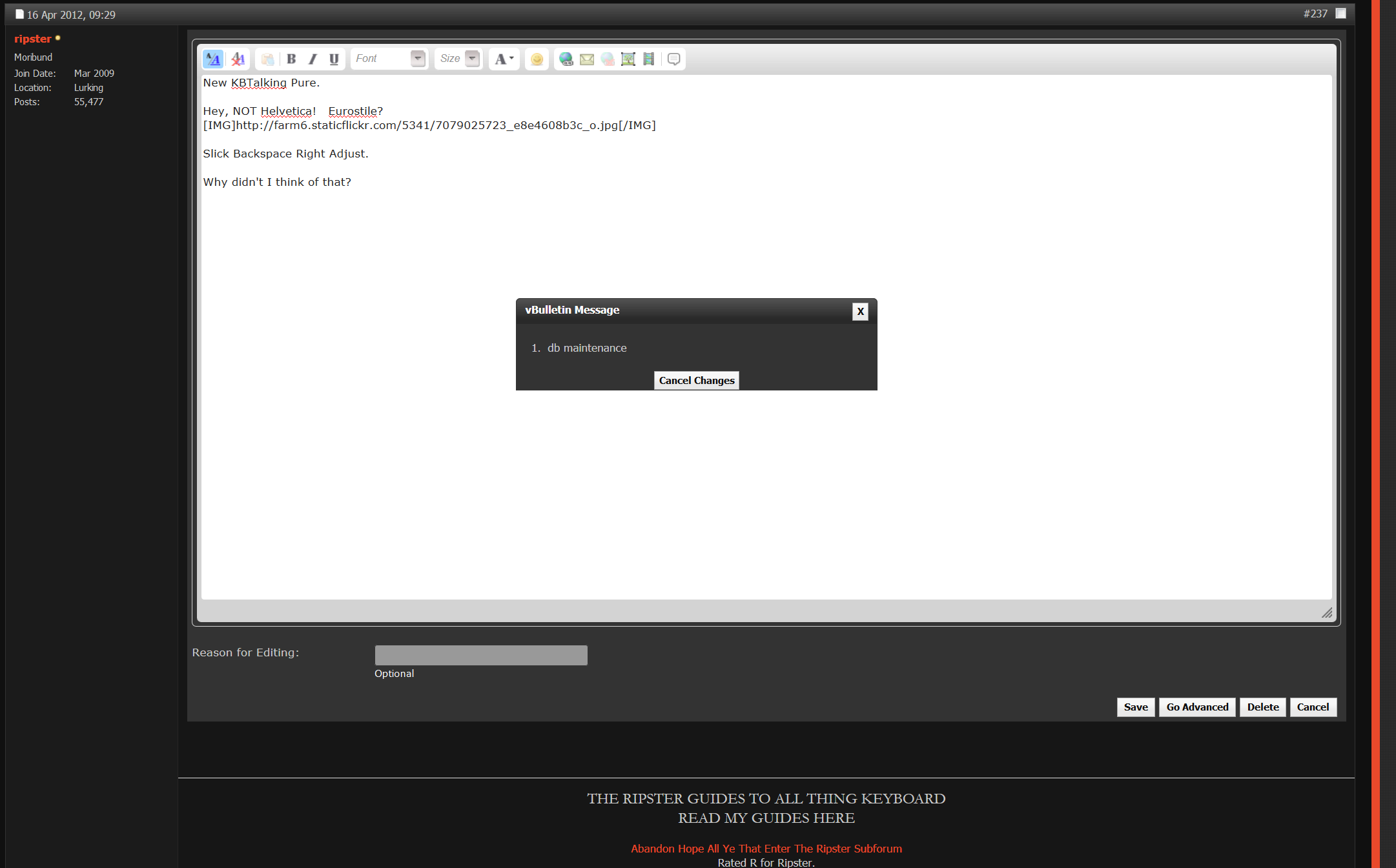Open the Insert Image tool
Screen dimensions: 1396x868
point(628,59)
